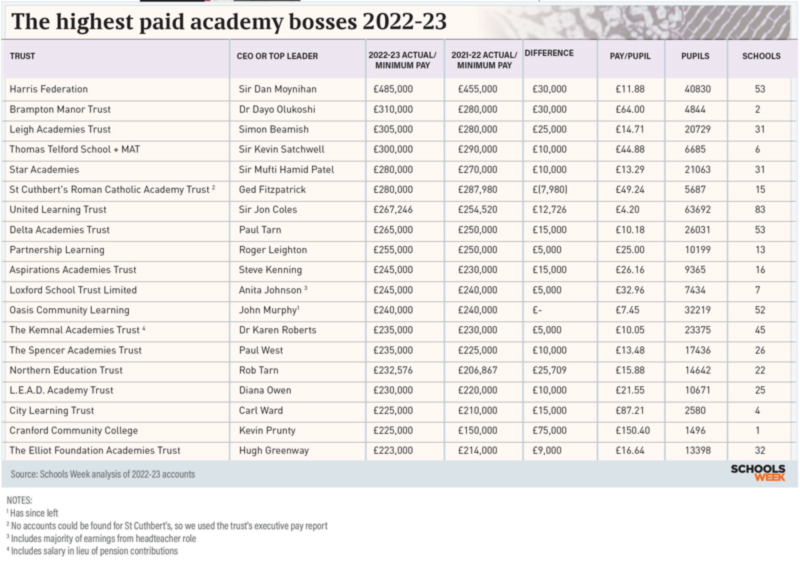Click the £87.21 pay per pupil value
This screenshot has width=800, height=561.
pyautogui.click(x=630, y=411)
